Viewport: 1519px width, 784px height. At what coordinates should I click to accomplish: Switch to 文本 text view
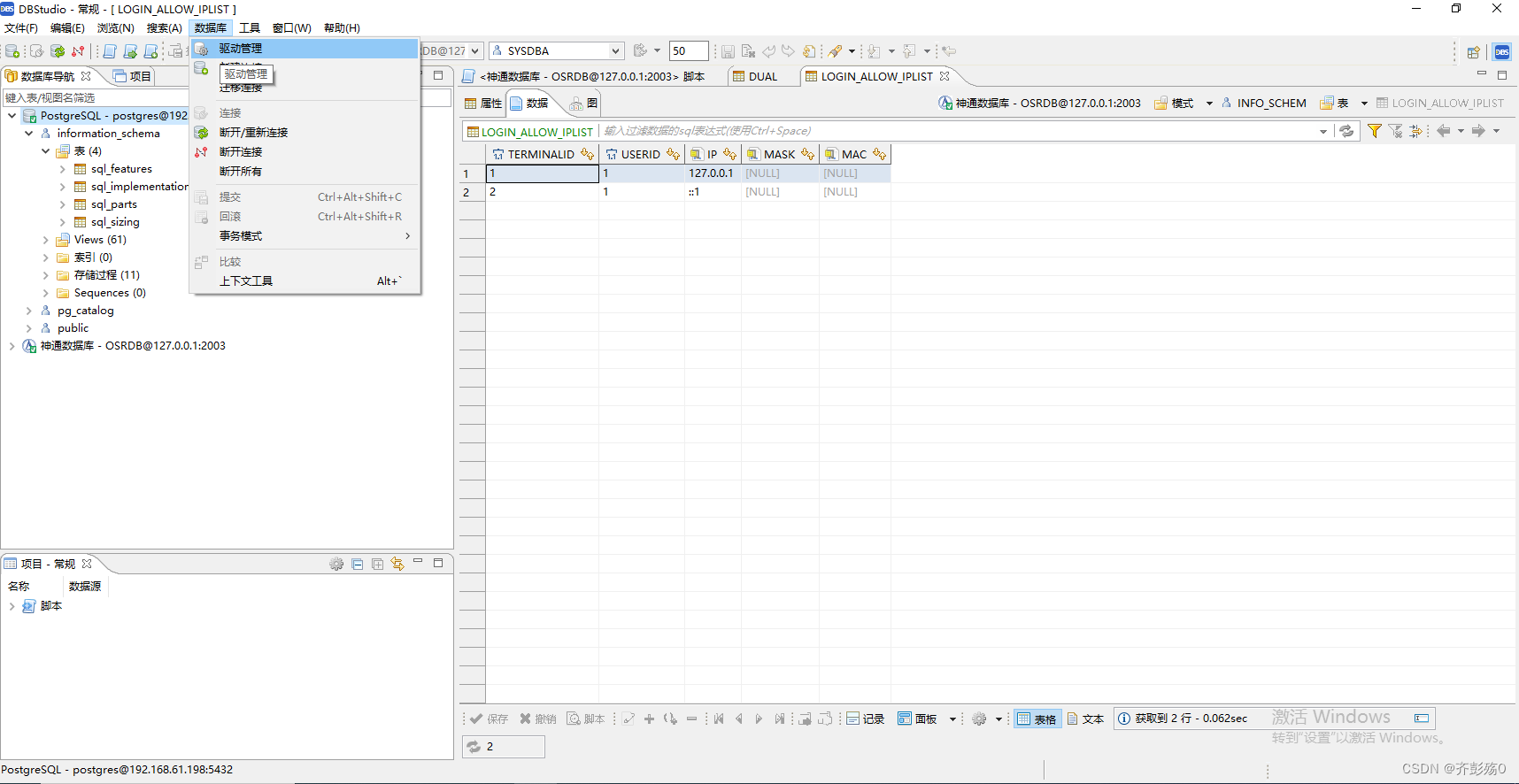click(x=1085, y=719)
